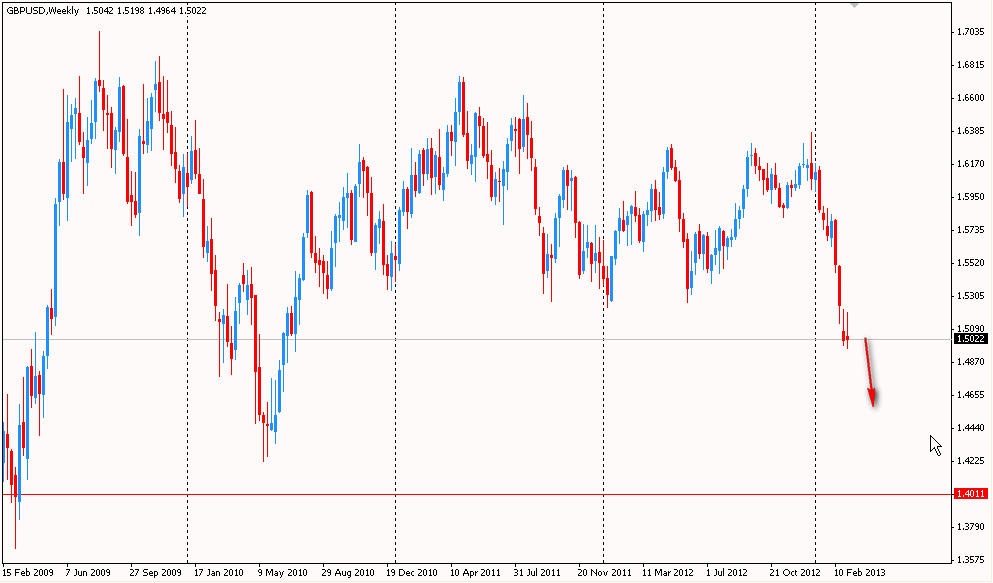The width and height of the screenshot is (993, 583).
Task: Click the current price 1.5022 label
Action: tap(970, 339)
